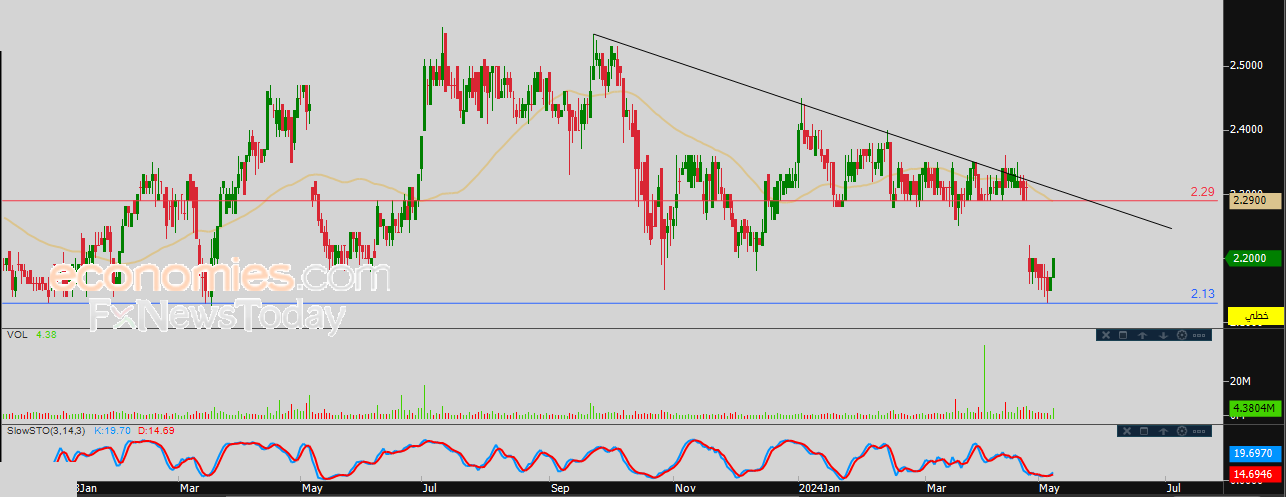This screenshot has height=497, width=1286.
Task: Close the VOL volume indicator pane
Action: [x=1104, y=335]
